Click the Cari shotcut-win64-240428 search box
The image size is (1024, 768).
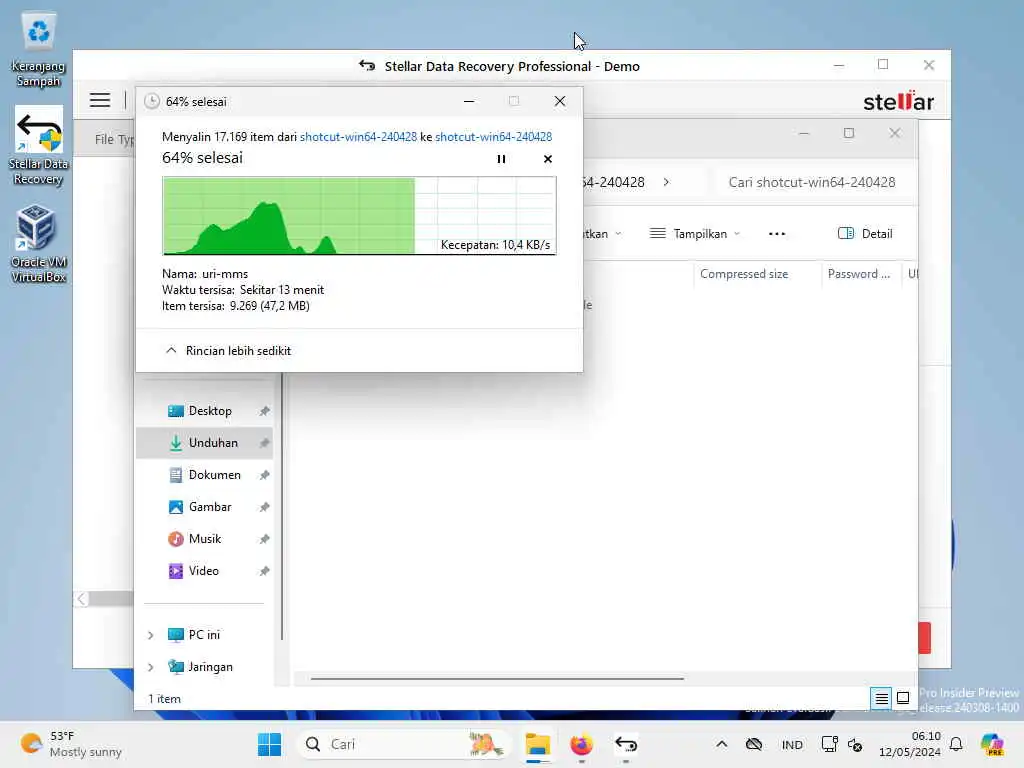812,182
